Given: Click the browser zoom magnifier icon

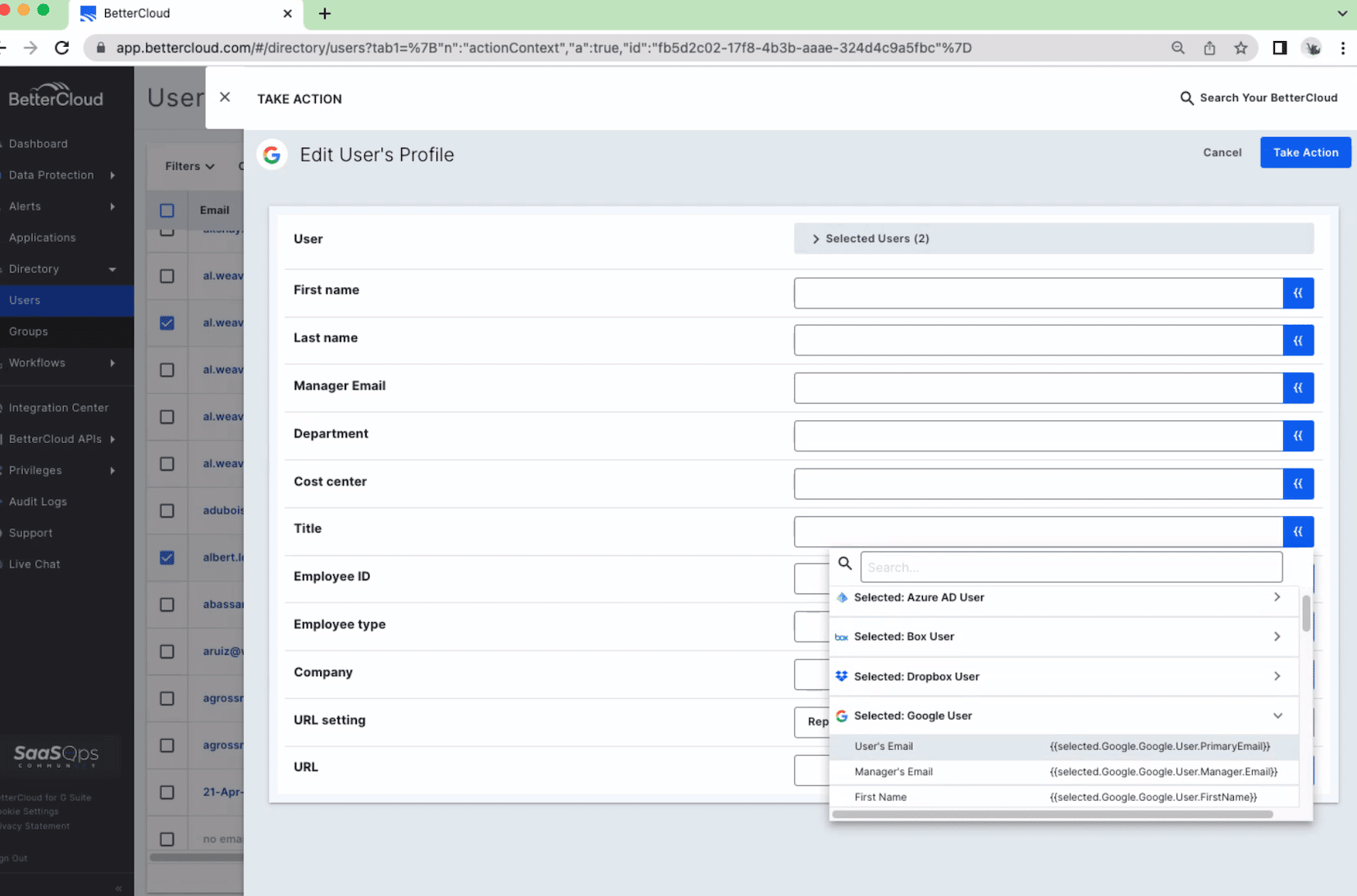Looking at the screenshot, I should pyautogui.click(x=1178, y=48).
